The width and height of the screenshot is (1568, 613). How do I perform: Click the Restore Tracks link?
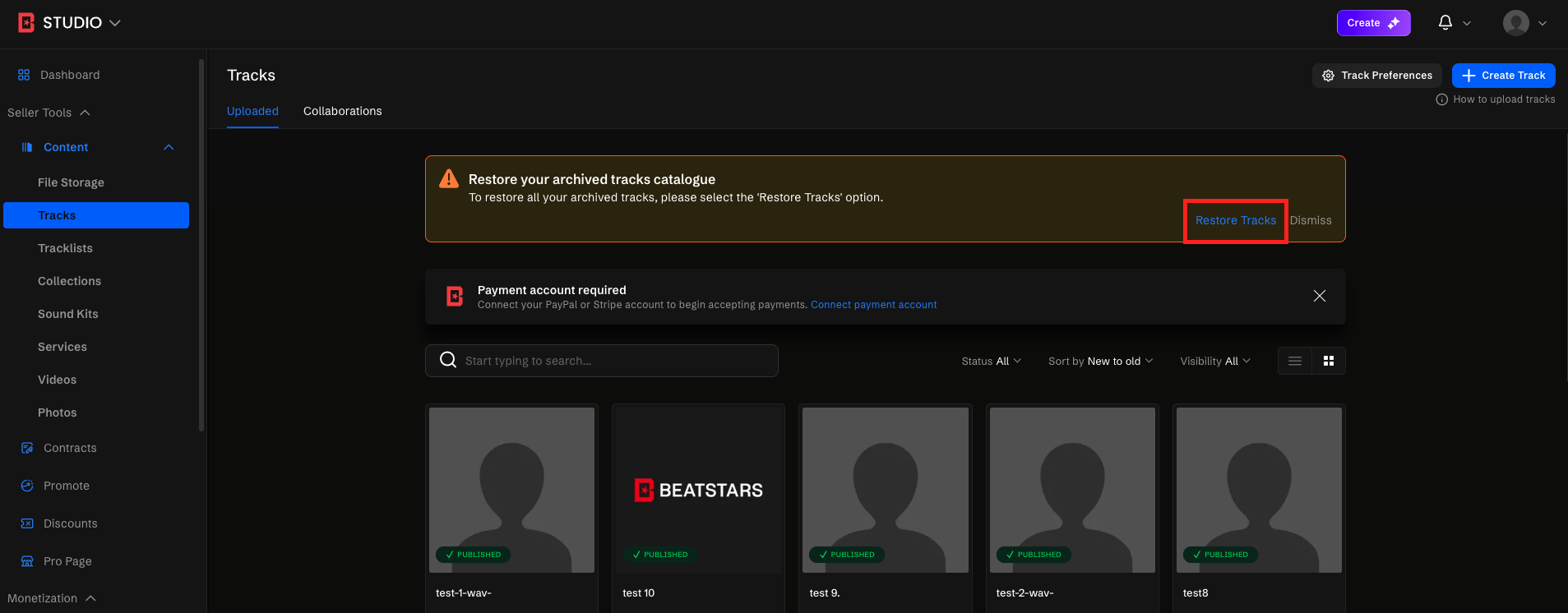coord(1235,220)
